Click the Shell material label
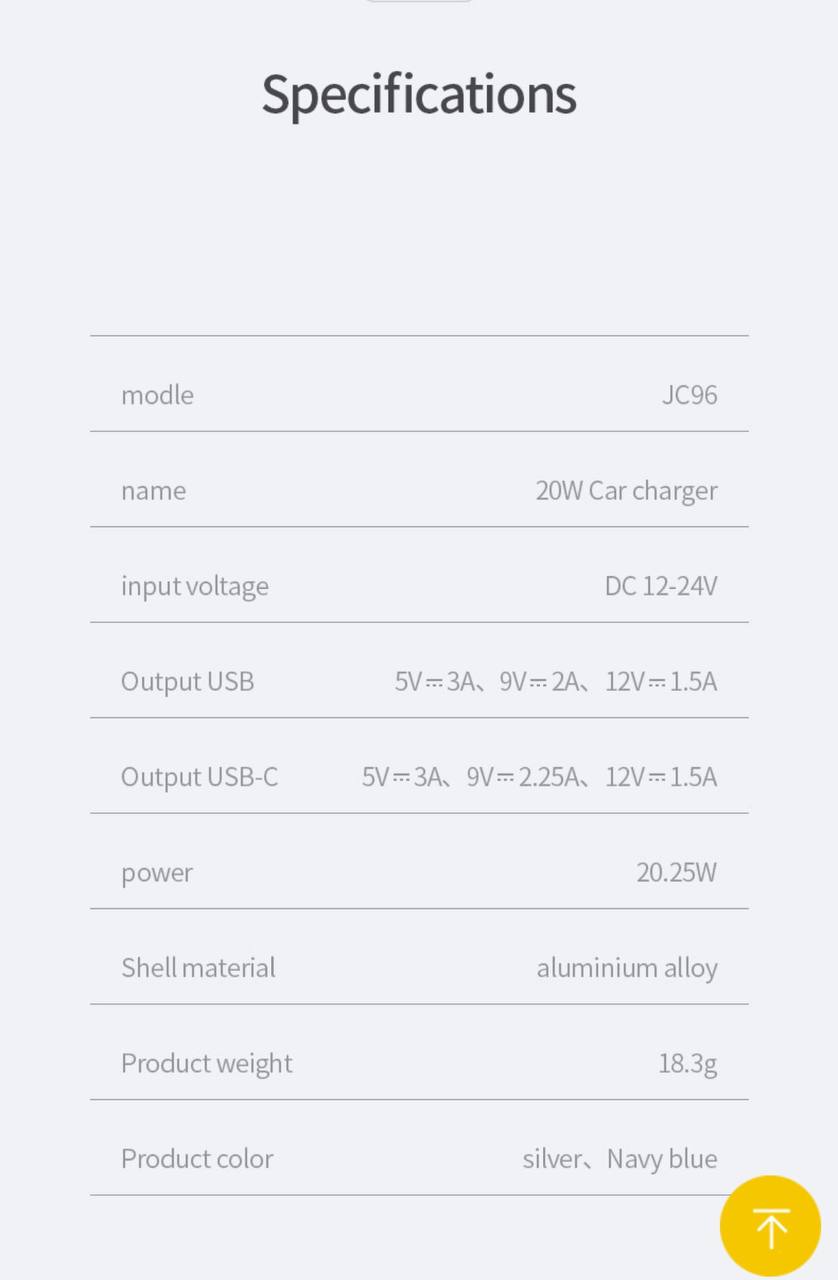This screenshot has height=1280, width=838. 198,968
